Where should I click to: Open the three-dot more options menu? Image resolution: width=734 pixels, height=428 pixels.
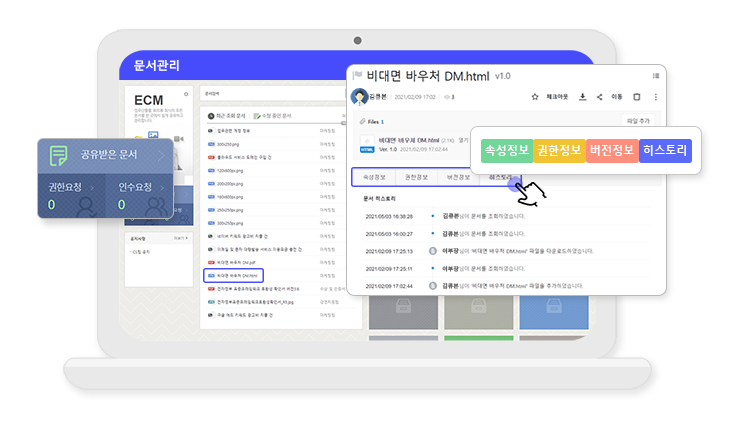pyautogui.click(x=656, y=97)
